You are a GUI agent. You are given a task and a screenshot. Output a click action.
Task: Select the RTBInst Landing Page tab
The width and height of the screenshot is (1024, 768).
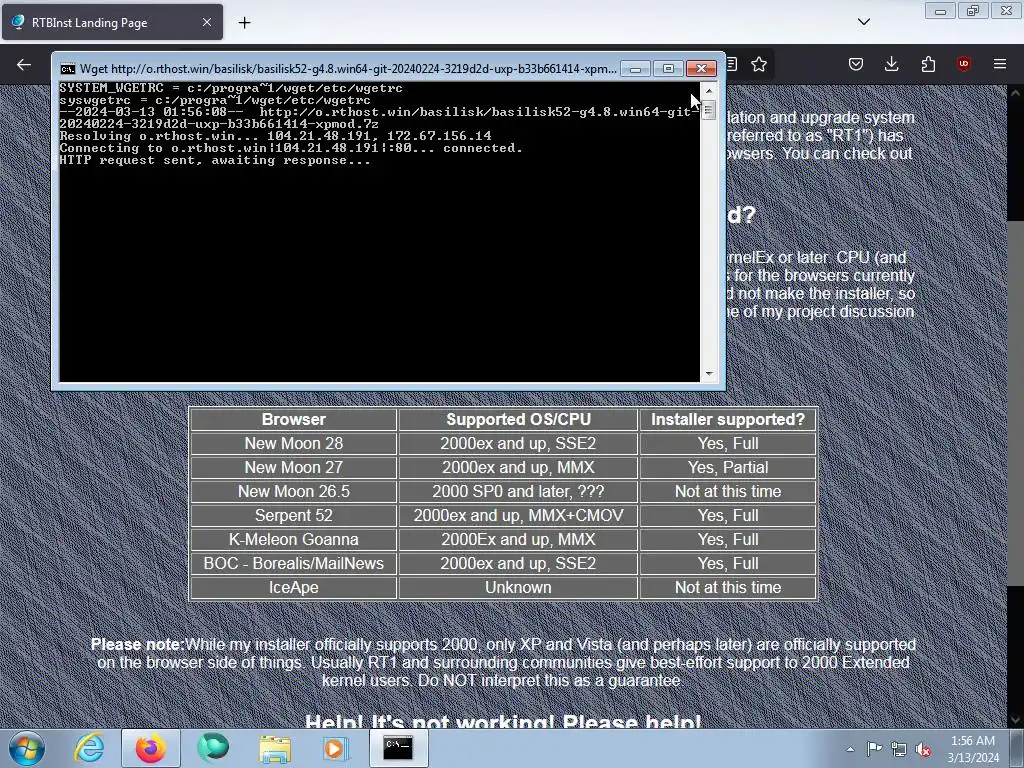(112, 22)
